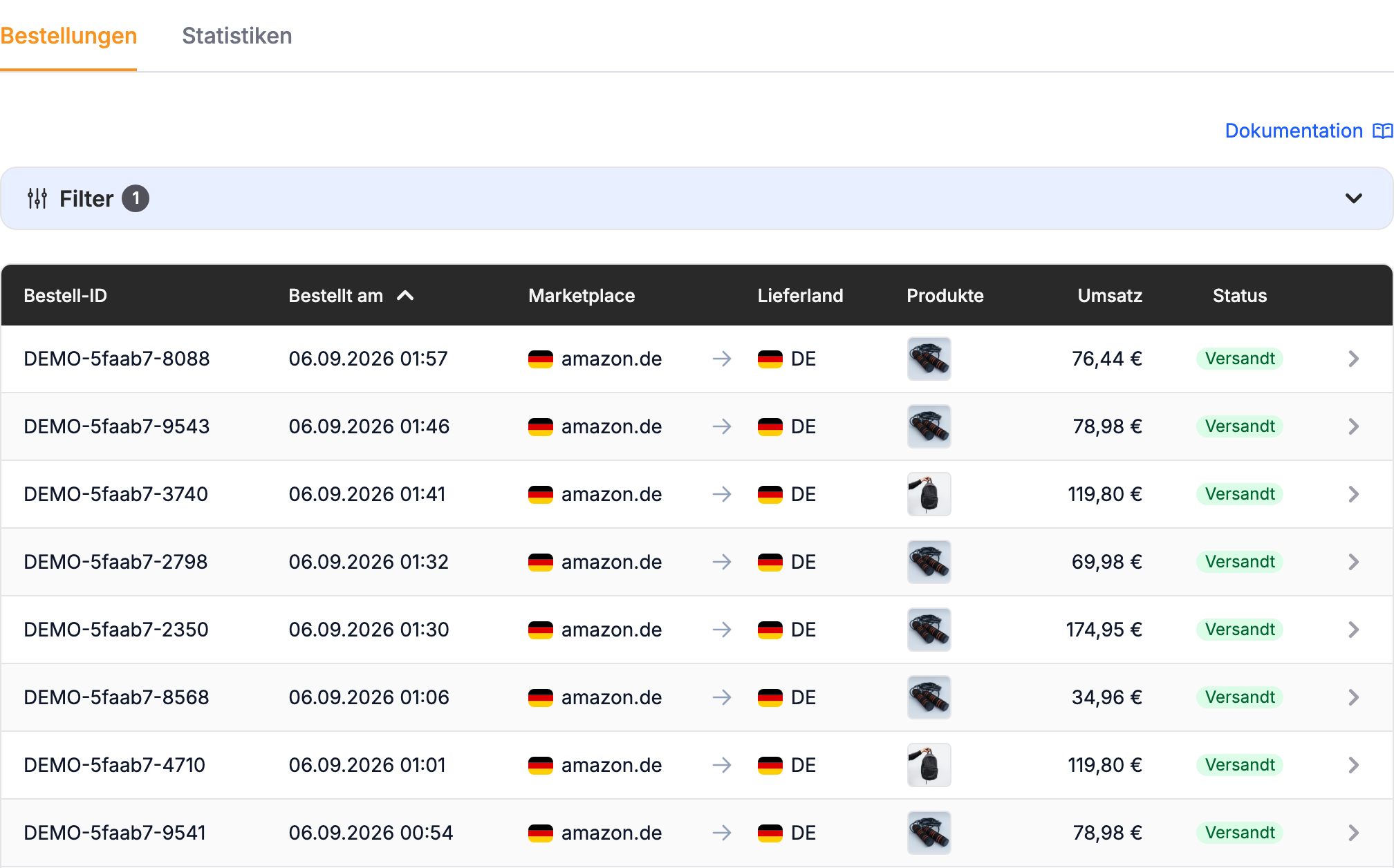
Task: Click Versandt status badge for DEMO-5faab7-9543
Action: pos(1240,426)
